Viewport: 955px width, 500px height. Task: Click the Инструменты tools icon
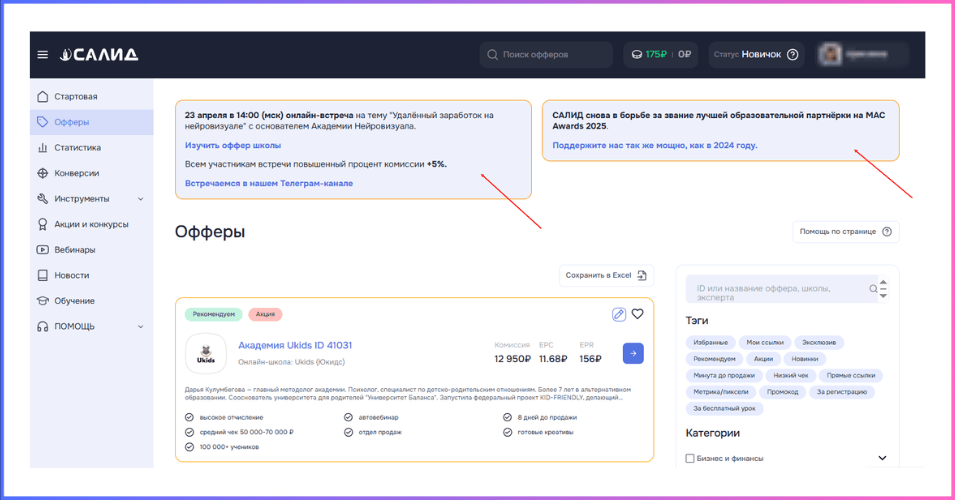click(x=43, y=199)
